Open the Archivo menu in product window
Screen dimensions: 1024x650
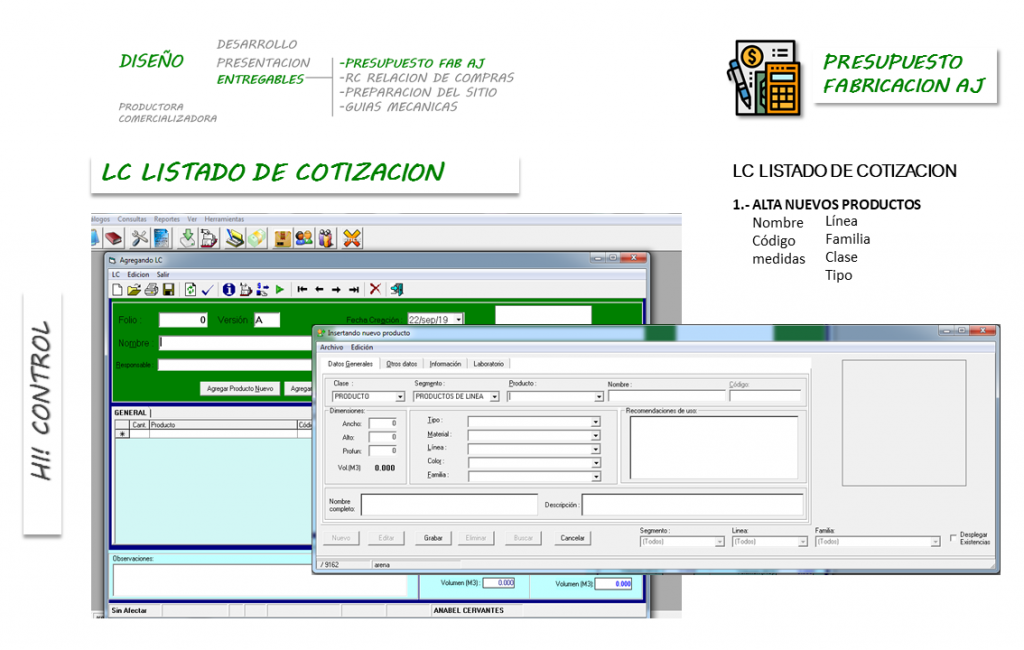[331, 347]
